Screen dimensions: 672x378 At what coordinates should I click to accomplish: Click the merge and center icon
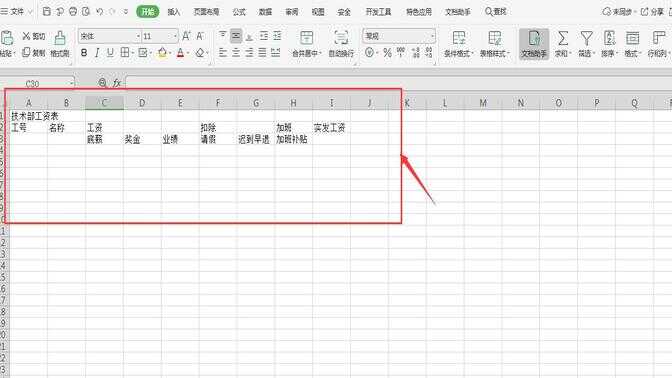(306, 38)
